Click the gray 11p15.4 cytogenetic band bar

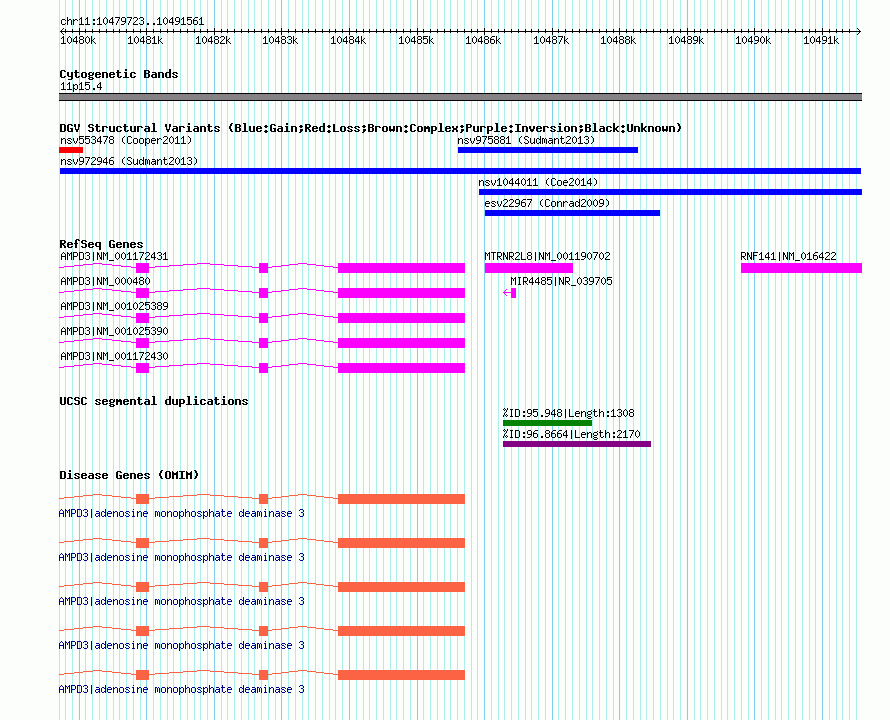pyautogui.click(x=460, y=97)
